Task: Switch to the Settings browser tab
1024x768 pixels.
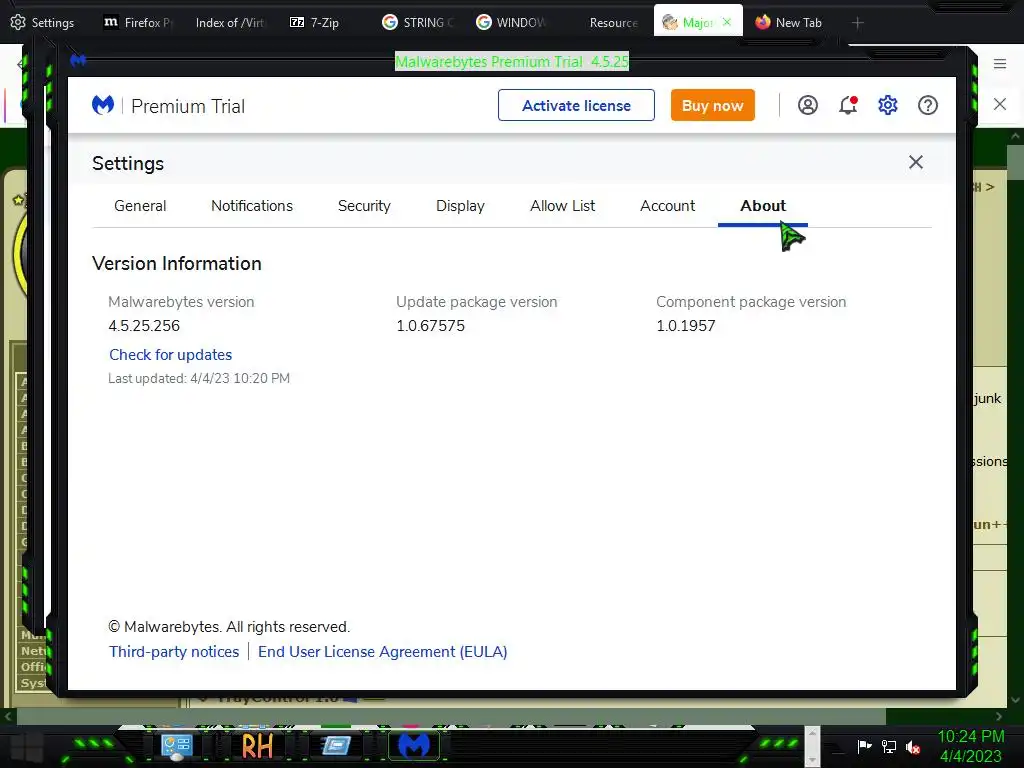Action: click(x=43, y=22)
